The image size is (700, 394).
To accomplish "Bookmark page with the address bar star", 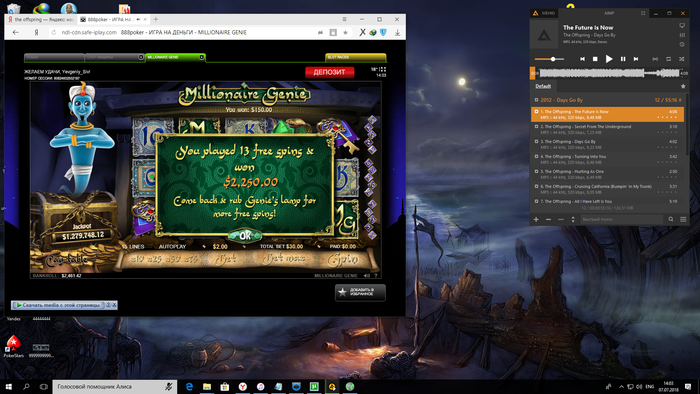I will coord(345,33).
